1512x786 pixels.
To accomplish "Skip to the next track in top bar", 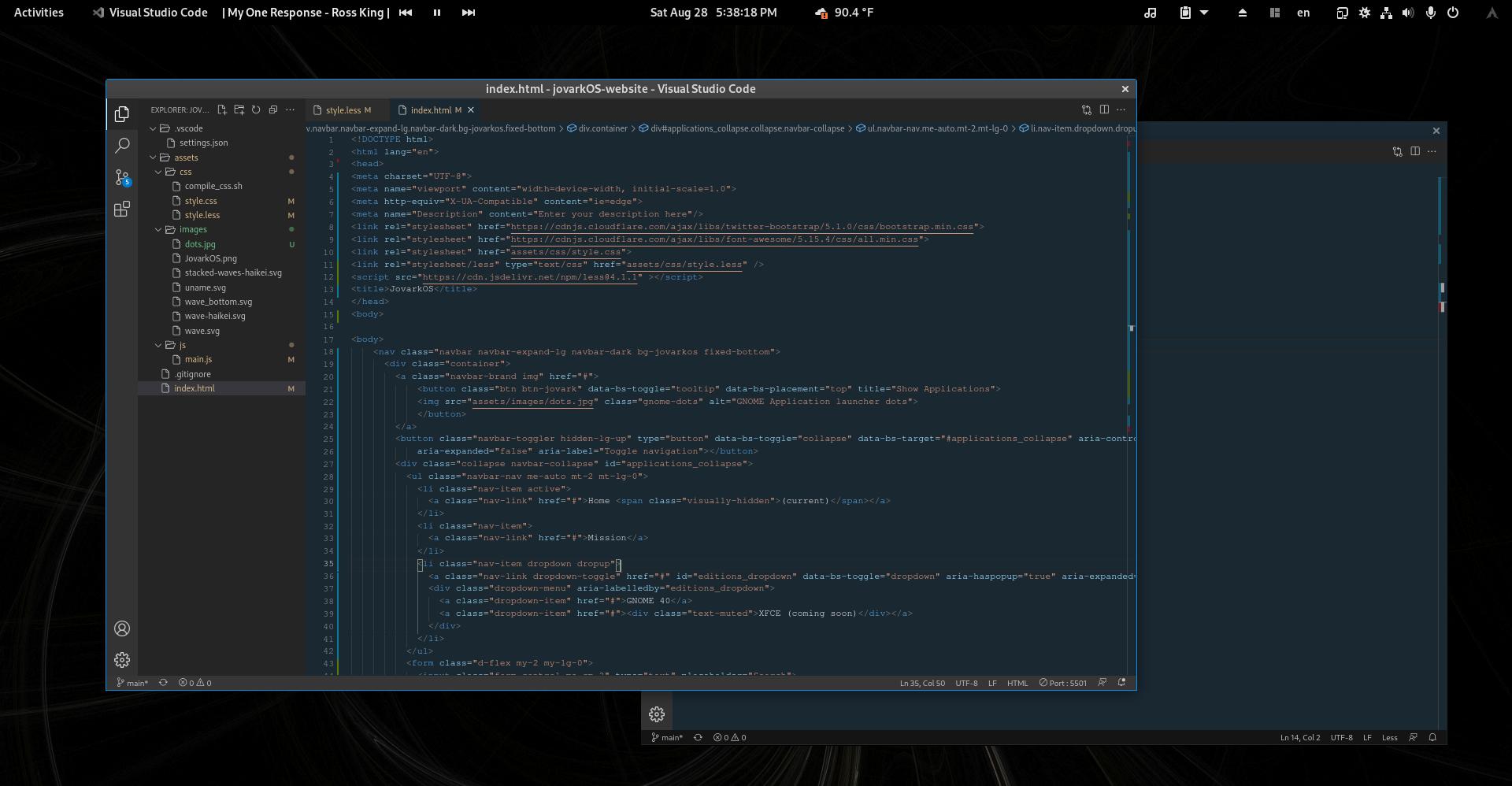I will coord(469,13).
